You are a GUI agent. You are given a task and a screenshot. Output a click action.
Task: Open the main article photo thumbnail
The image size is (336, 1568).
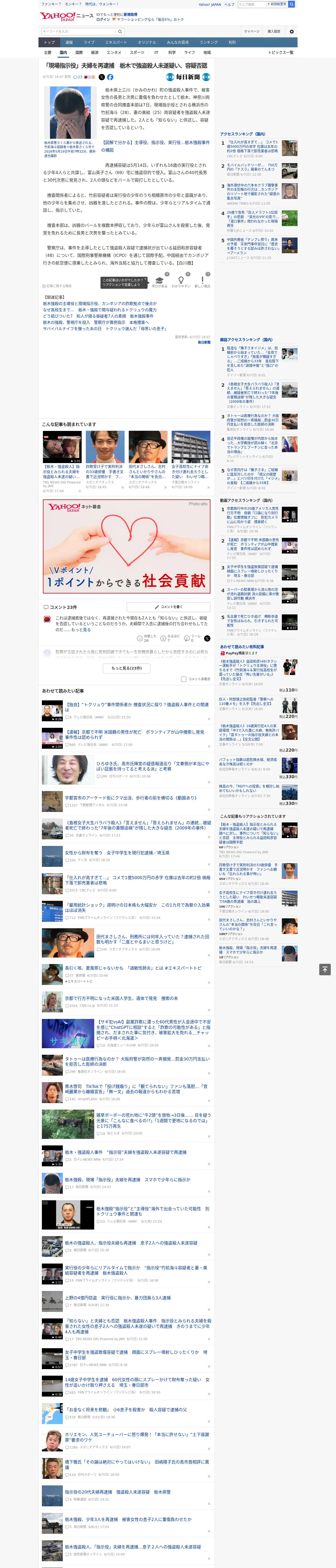71,113
